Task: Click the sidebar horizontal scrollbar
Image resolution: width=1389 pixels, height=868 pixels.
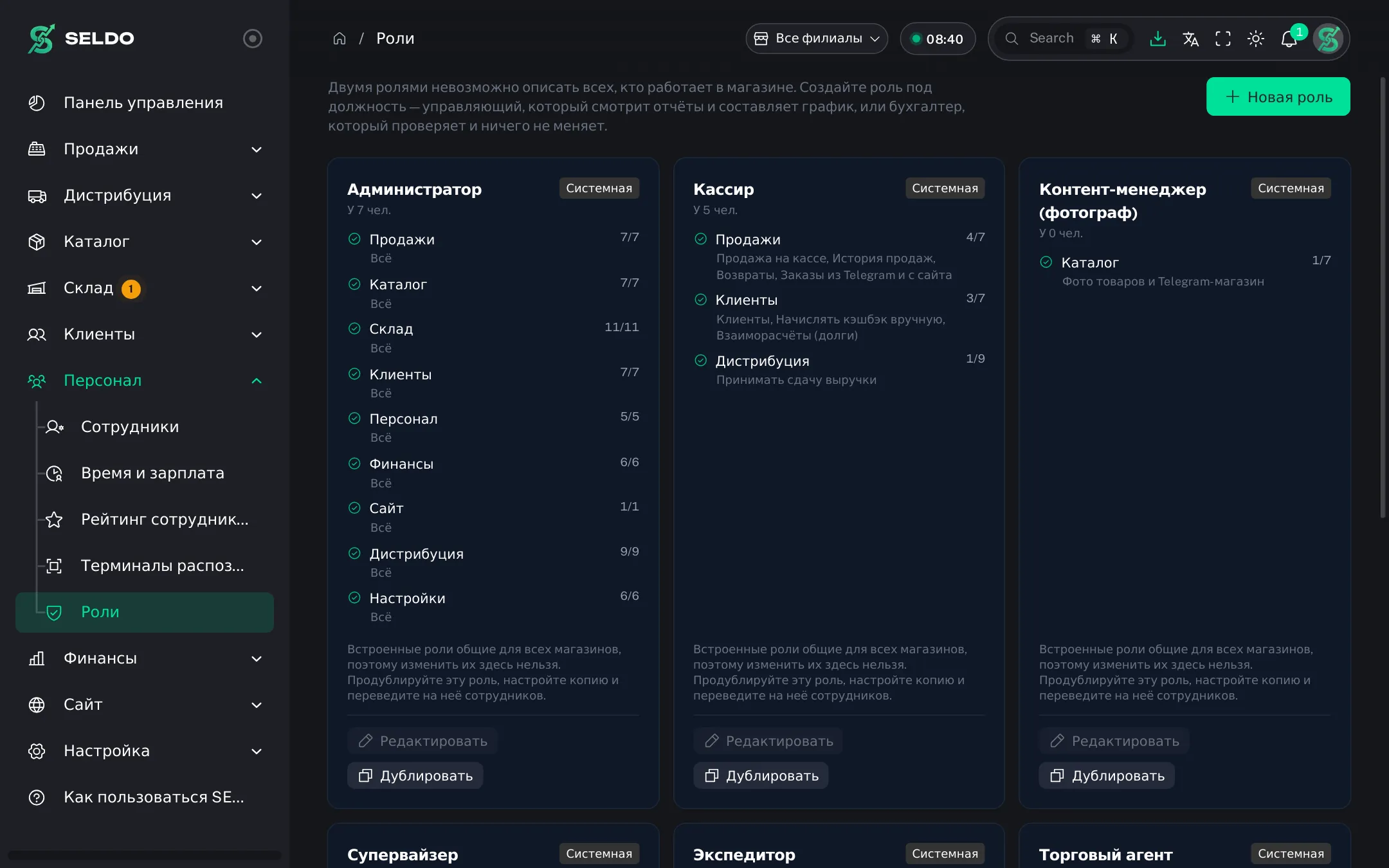Action: pos(145,855)
